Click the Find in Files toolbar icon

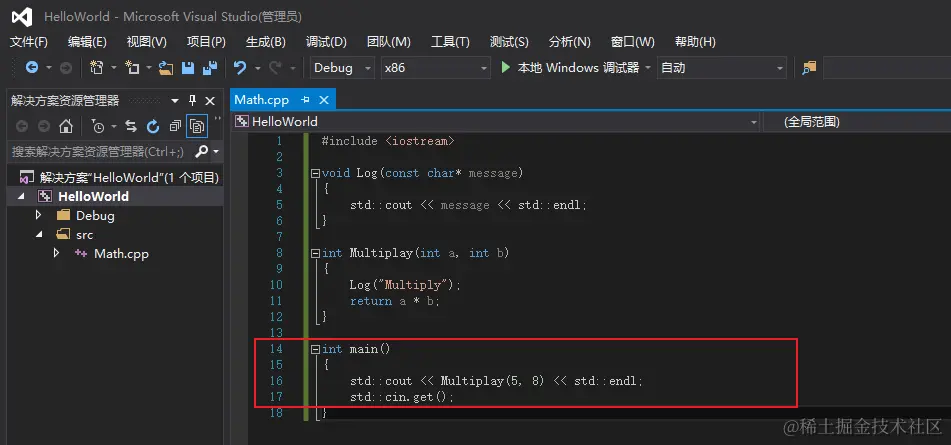[x=809, y=68]
